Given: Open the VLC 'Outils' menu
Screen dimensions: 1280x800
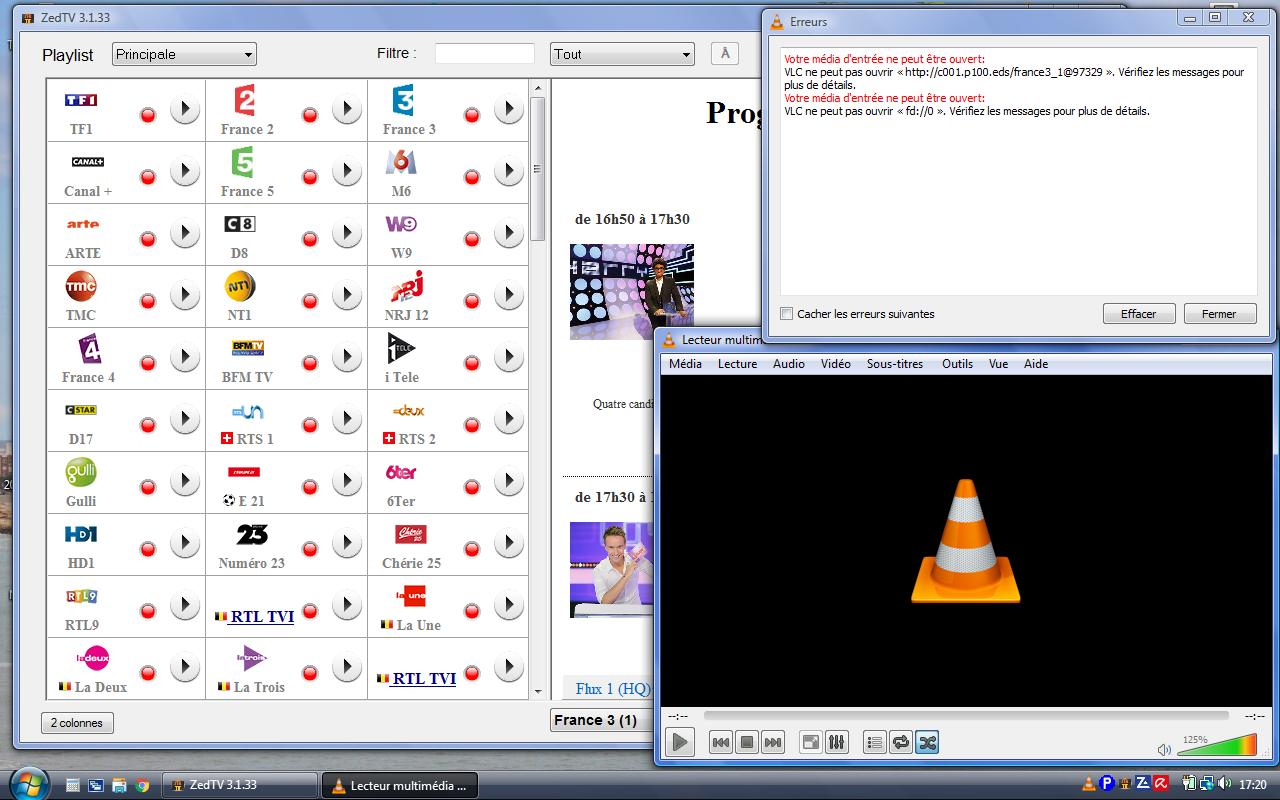Looking at the screenshot, I should pos(956,364).
